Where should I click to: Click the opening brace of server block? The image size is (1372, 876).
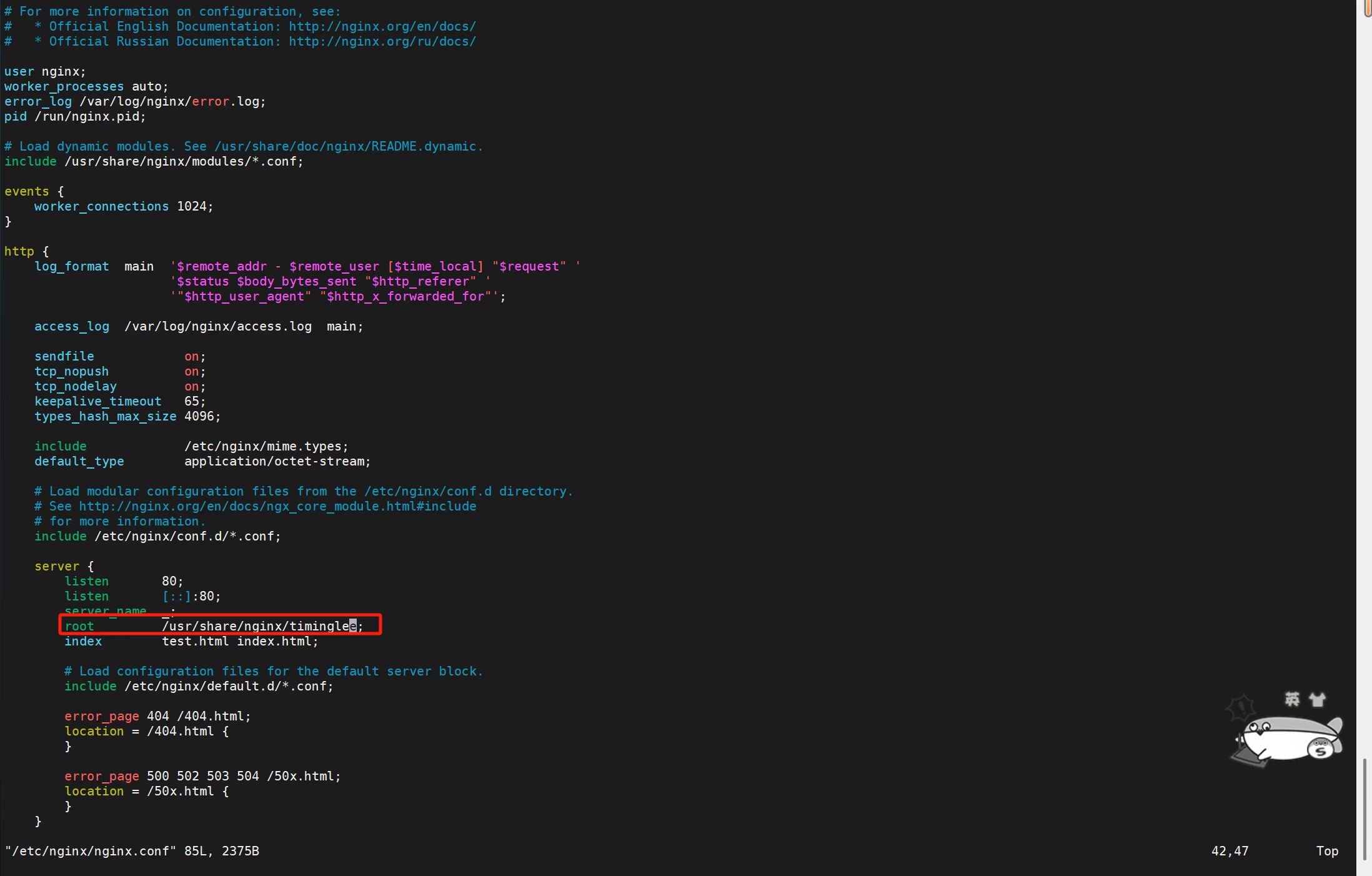(91, 567)
